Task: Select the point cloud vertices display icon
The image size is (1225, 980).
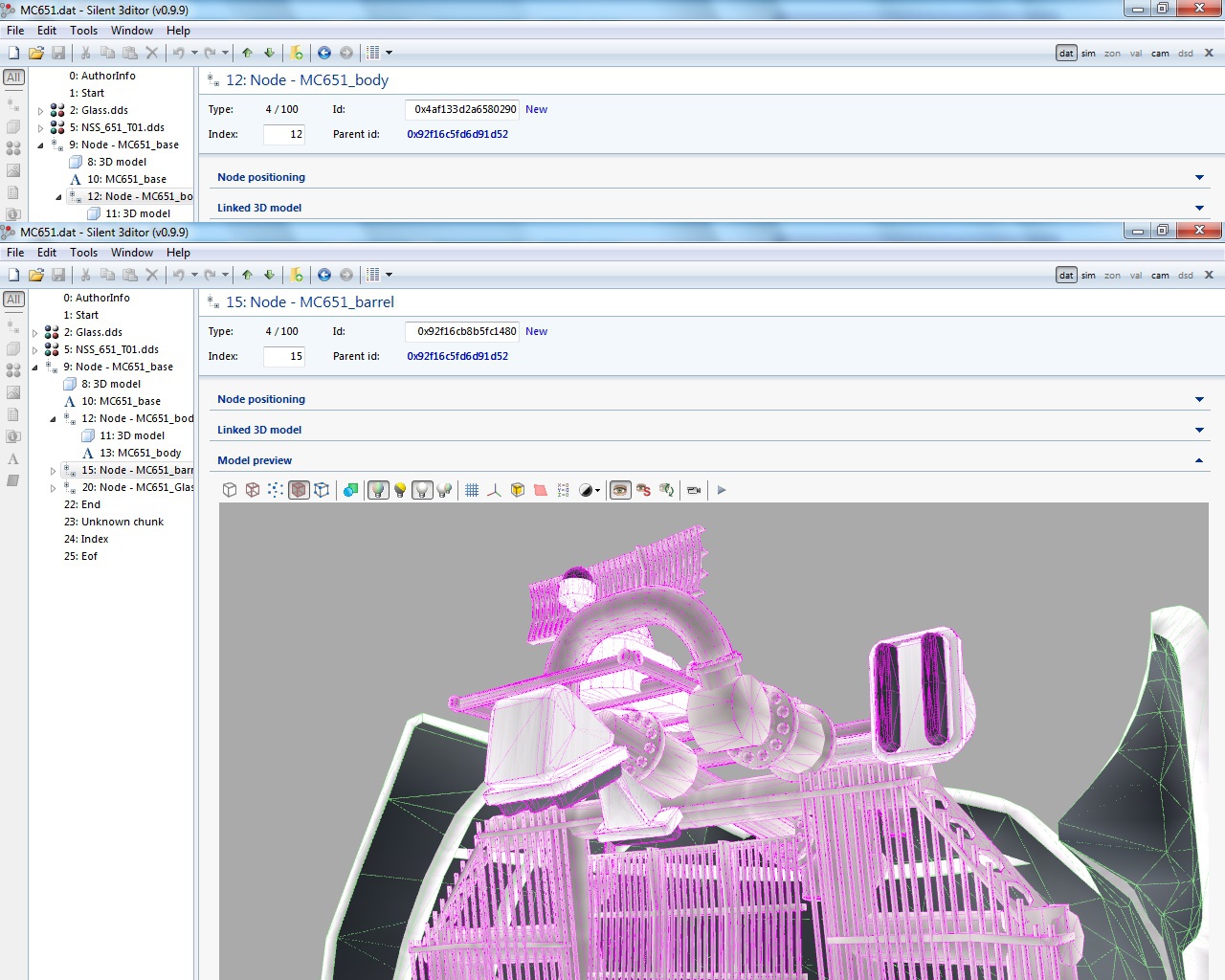Action: point(276,490)
